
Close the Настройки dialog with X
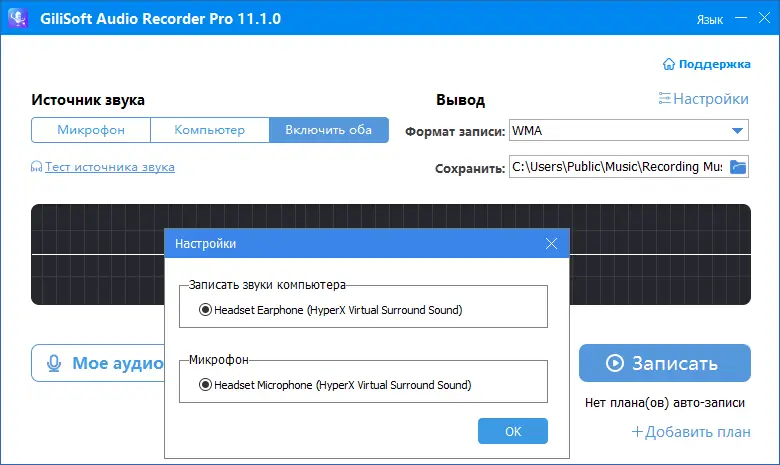point(551,244)
